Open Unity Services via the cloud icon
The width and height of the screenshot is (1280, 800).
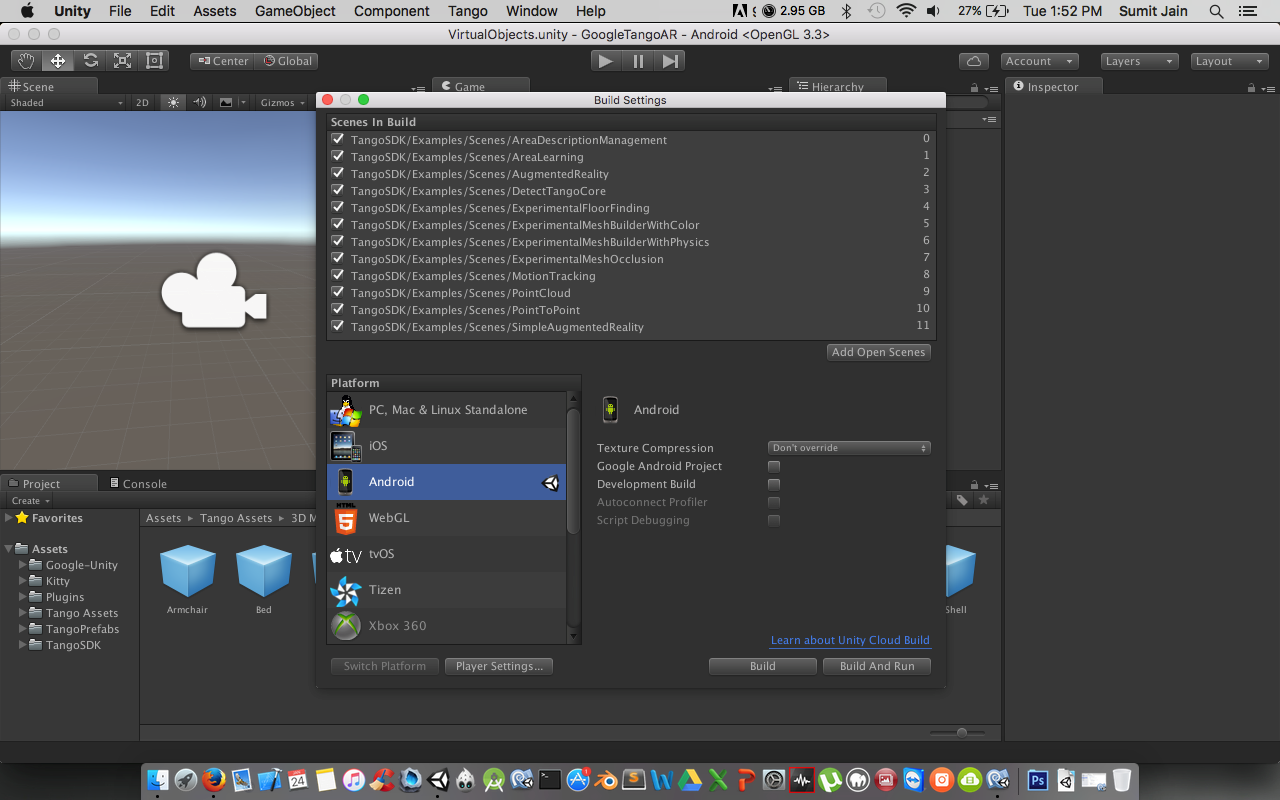coord(974,61)
